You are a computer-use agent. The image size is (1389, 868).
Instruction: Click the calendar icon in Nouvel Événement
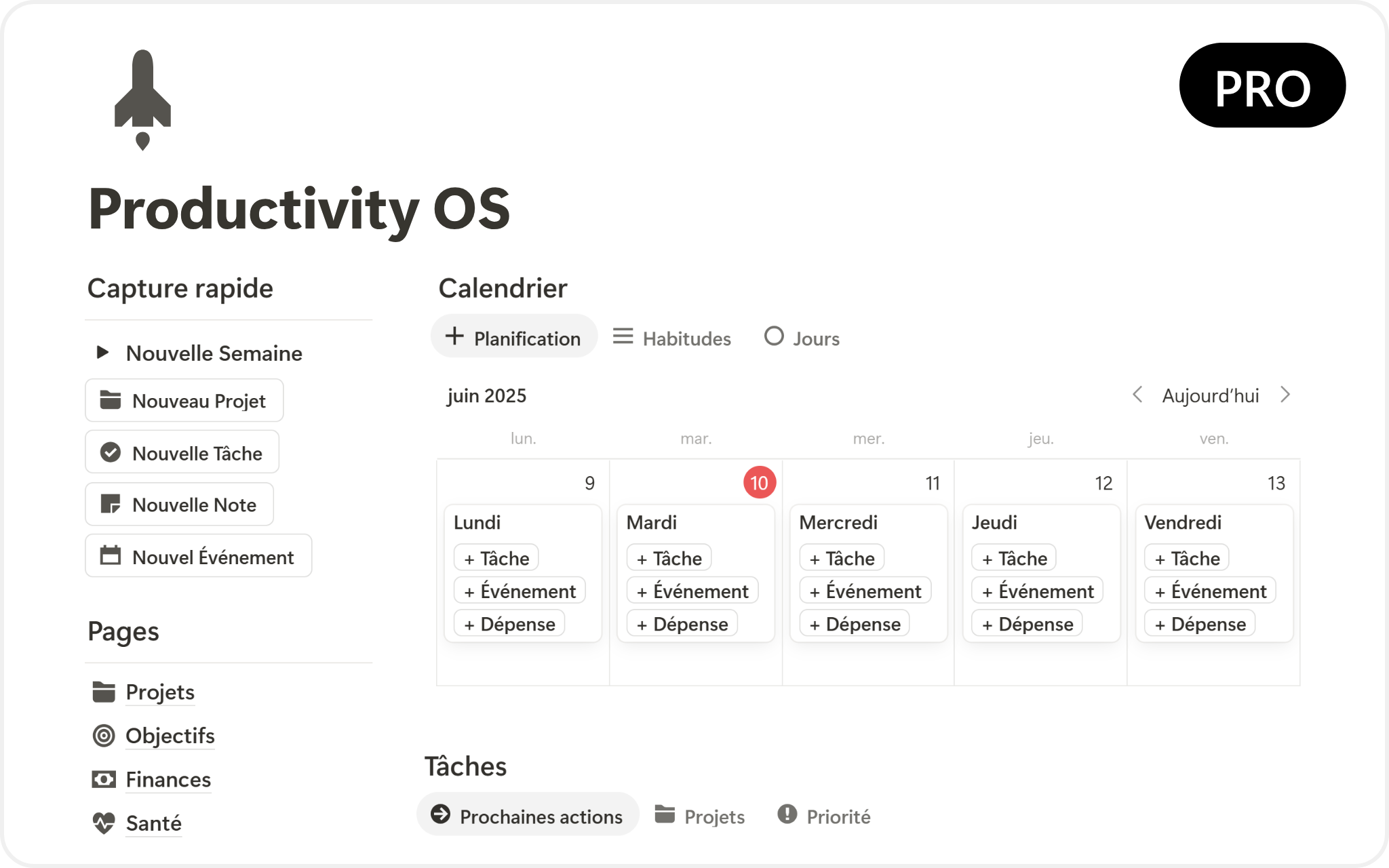pyautogui.click(x=111, y=556)
